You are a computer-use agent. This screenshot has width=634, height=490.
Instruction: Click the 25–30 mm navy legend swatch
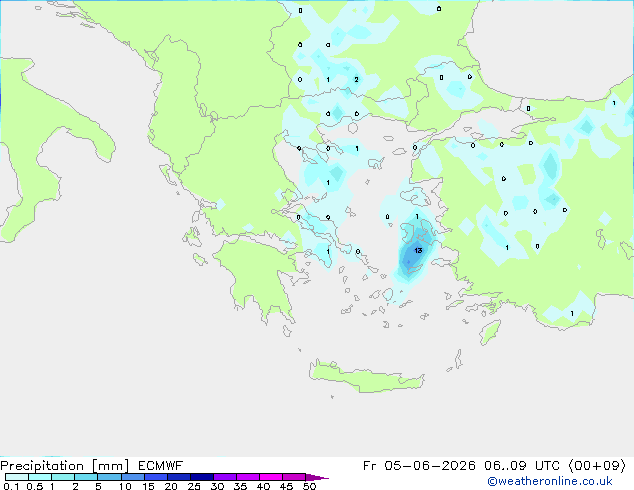coord(202,477)
